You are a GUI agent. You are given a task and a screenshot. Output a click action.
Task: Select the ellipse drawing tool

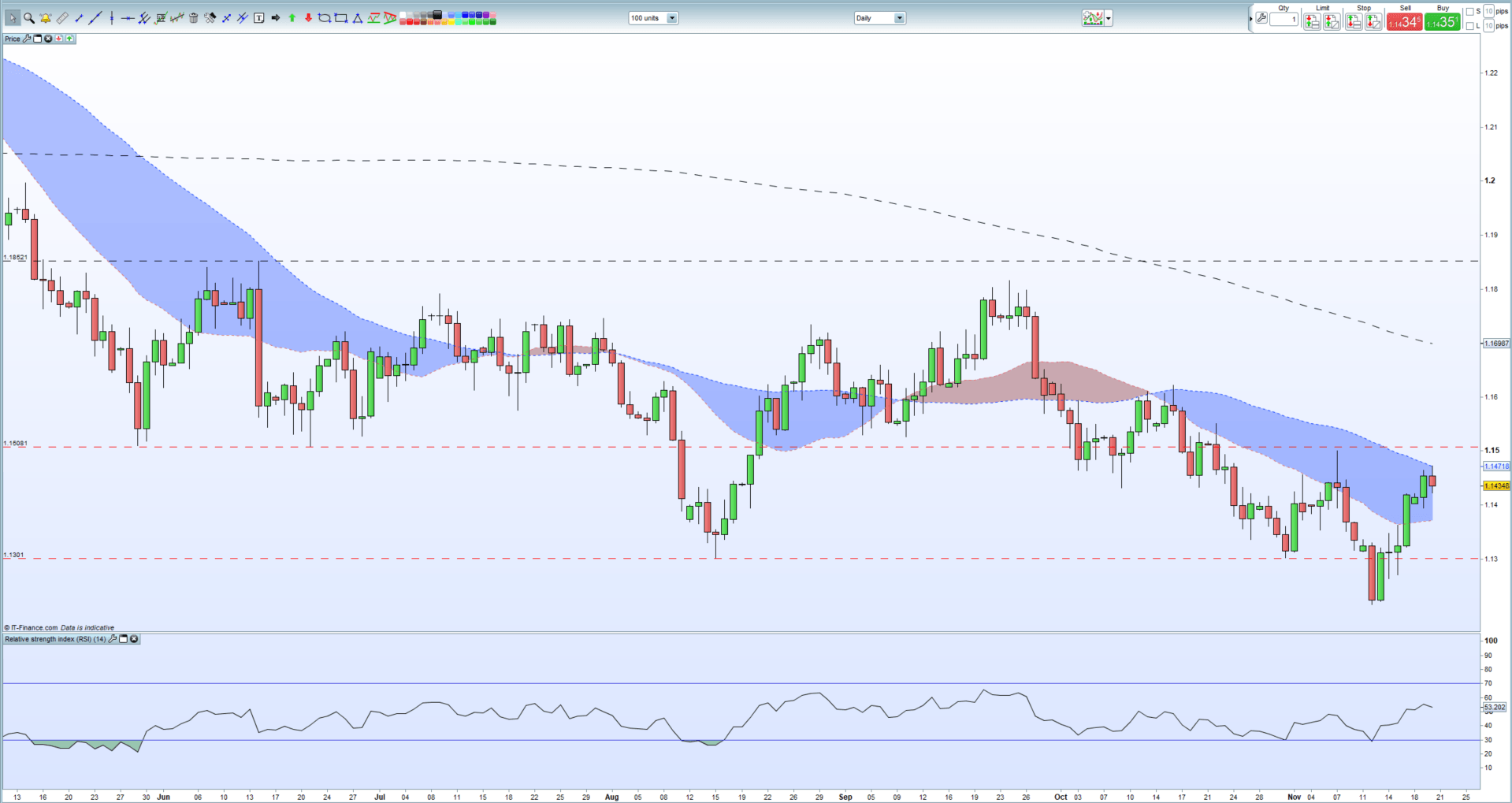pyautogui.click(x=324, y=18)
